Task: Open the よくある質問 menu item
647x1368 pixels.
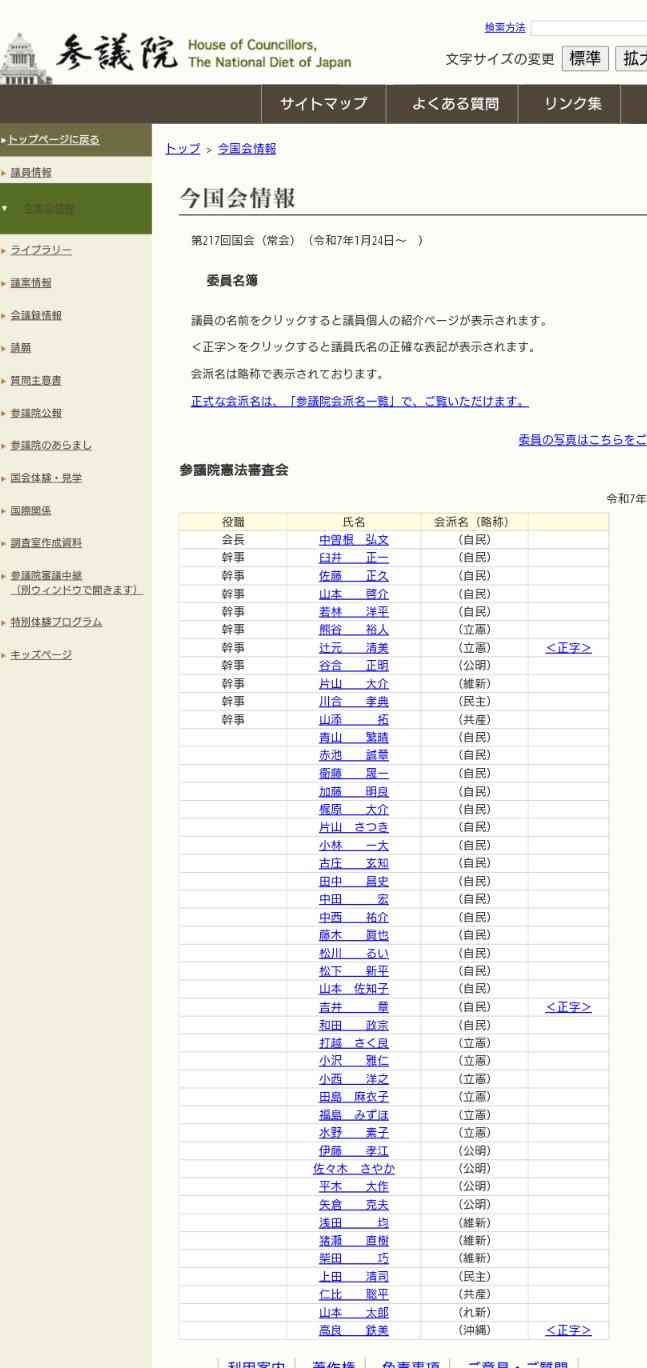Action: pos(456,104)
